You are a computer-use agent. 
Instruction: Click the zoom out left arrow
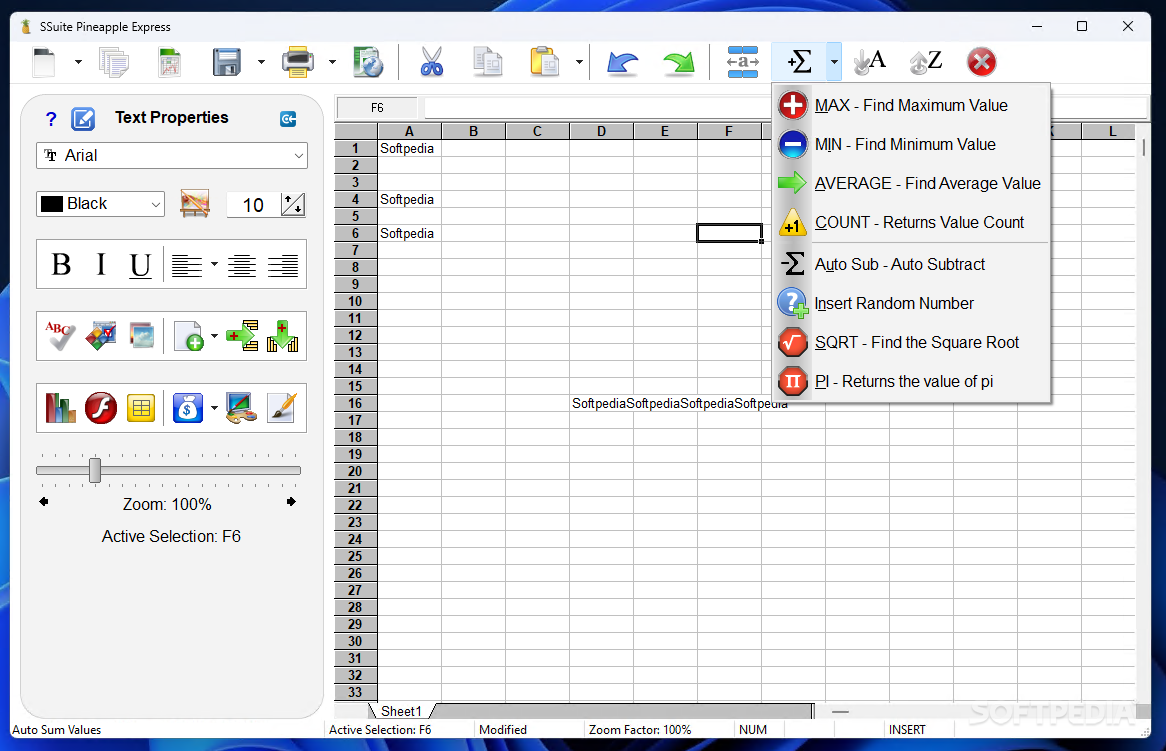44,502
